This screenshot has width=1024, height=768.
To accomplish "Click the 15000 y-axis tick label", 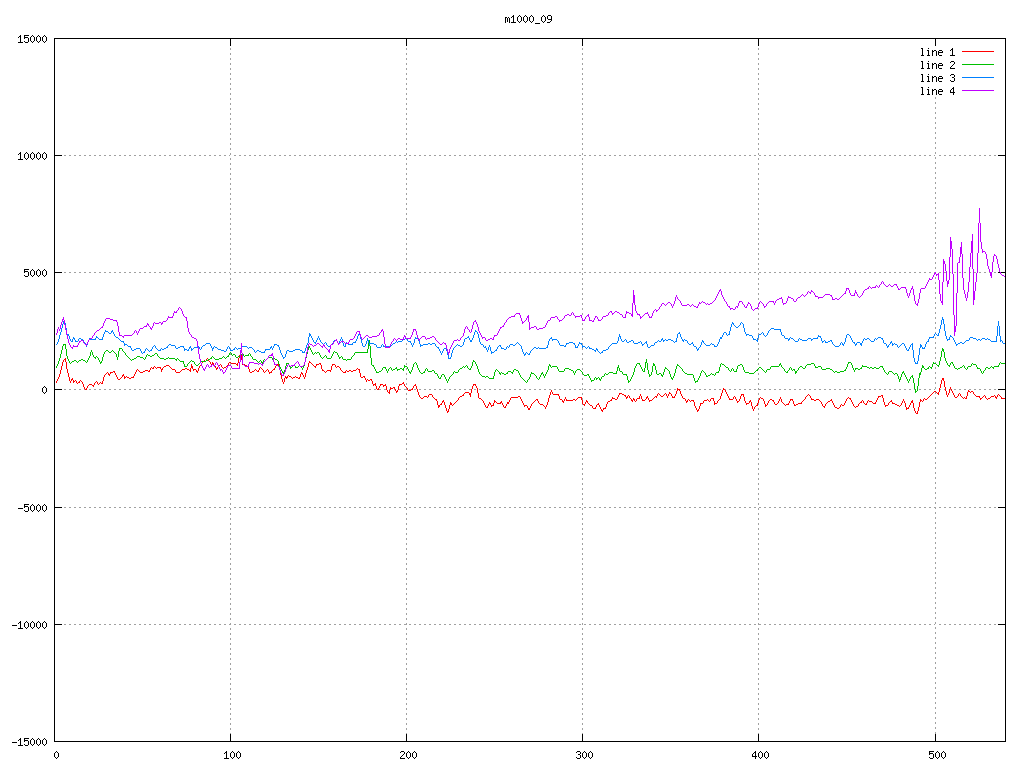I will 32,39.
